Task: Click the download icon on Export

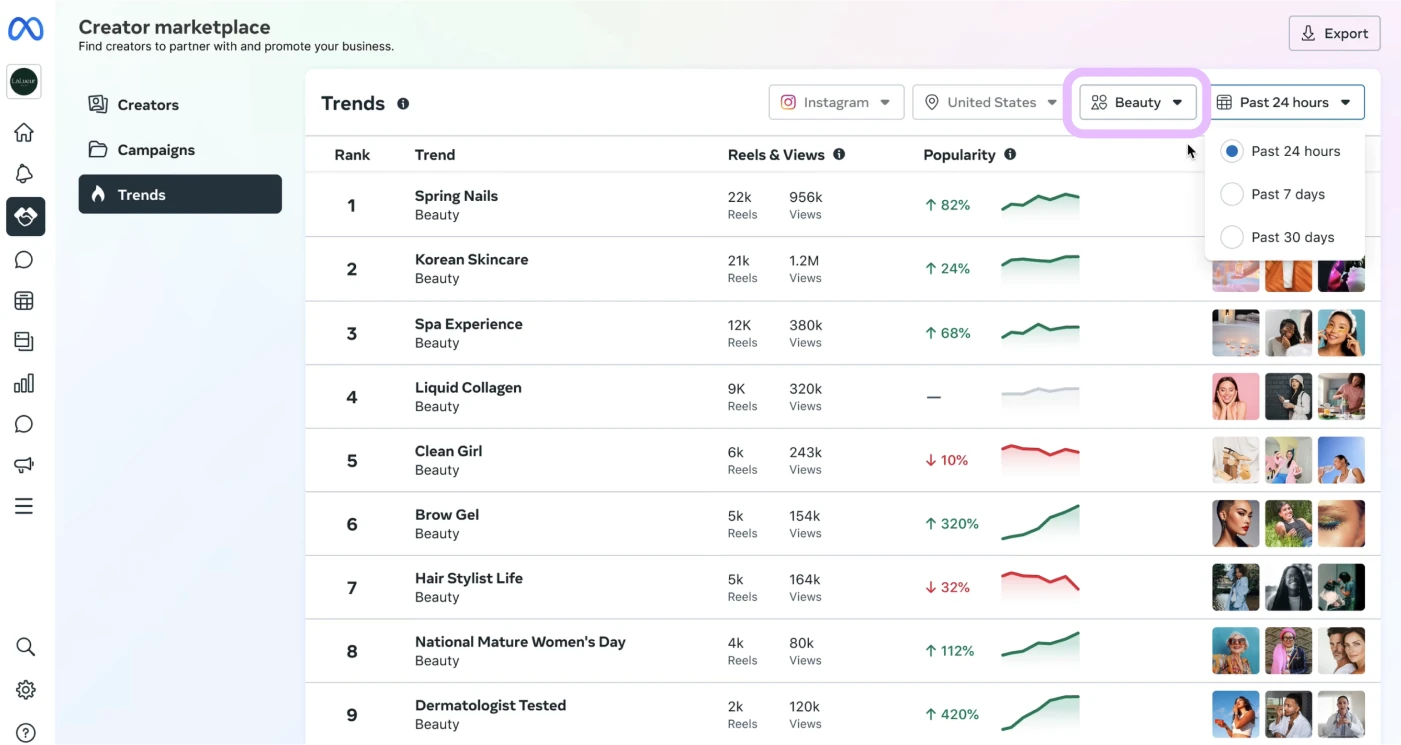Action: 1308,33
